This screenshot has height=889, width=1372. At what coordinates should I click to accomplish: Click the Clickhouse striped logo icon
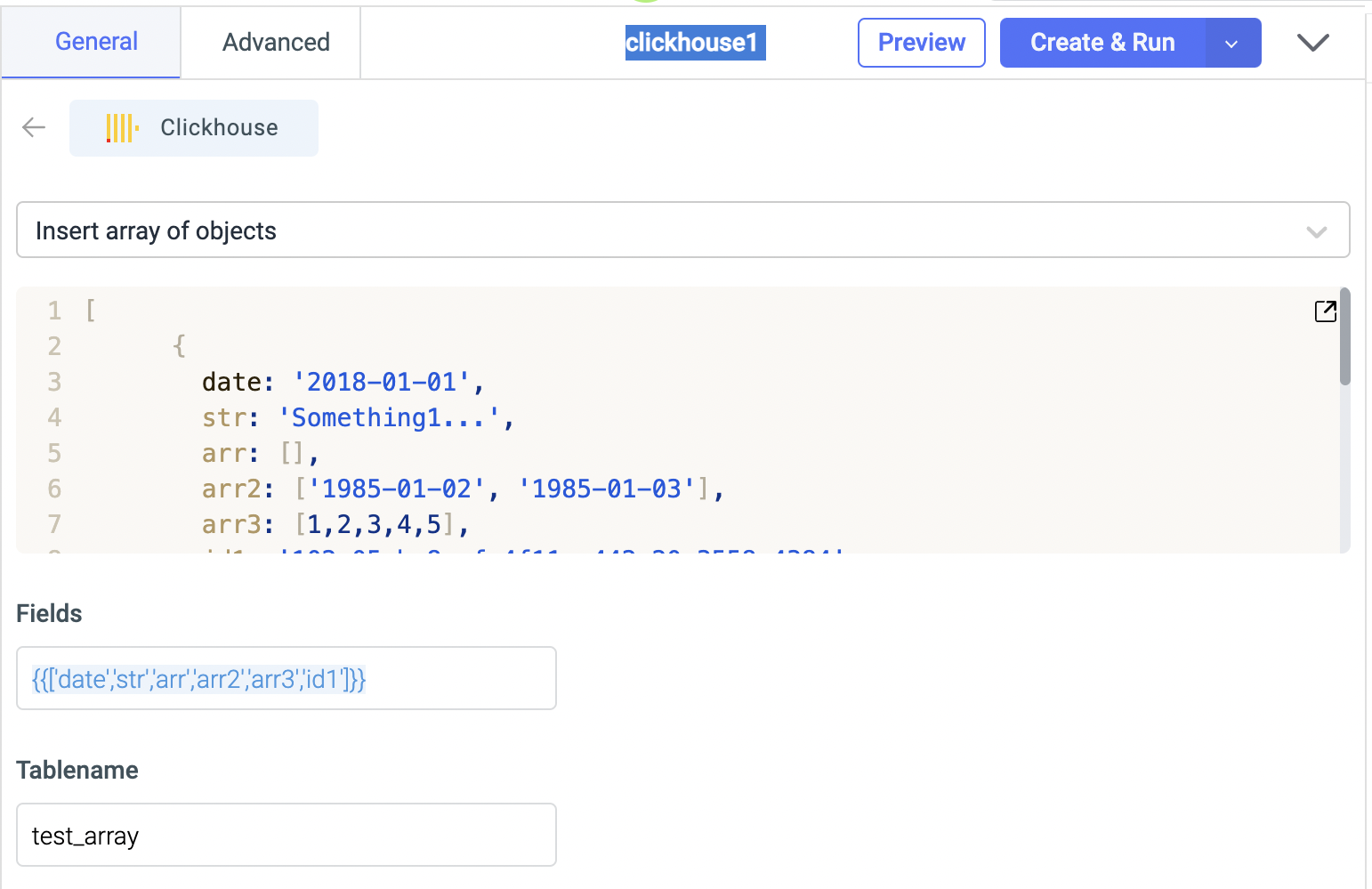point(122,128)
